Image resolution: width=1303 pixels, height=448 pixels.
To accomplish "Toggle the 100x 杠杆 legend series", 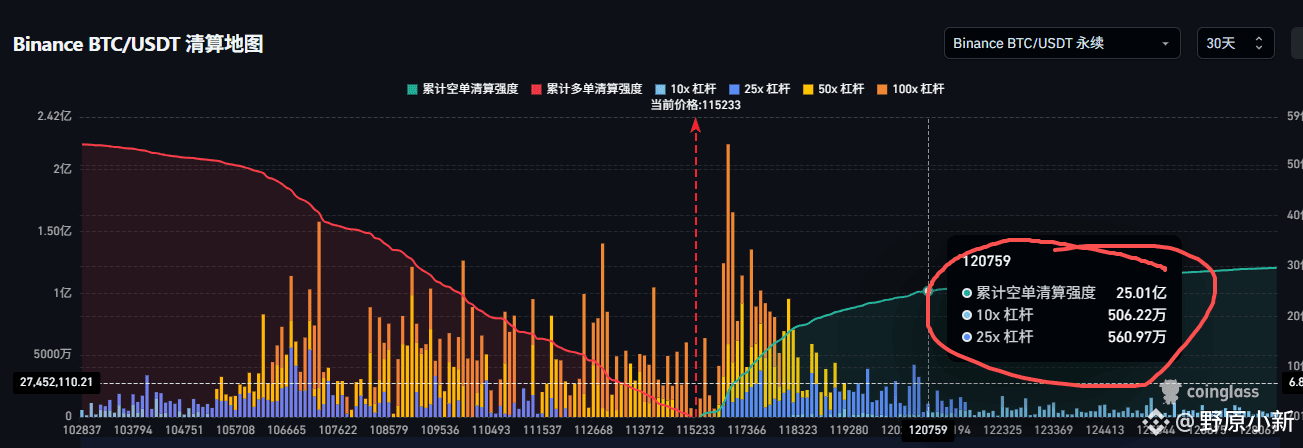I will pos(911,89).
